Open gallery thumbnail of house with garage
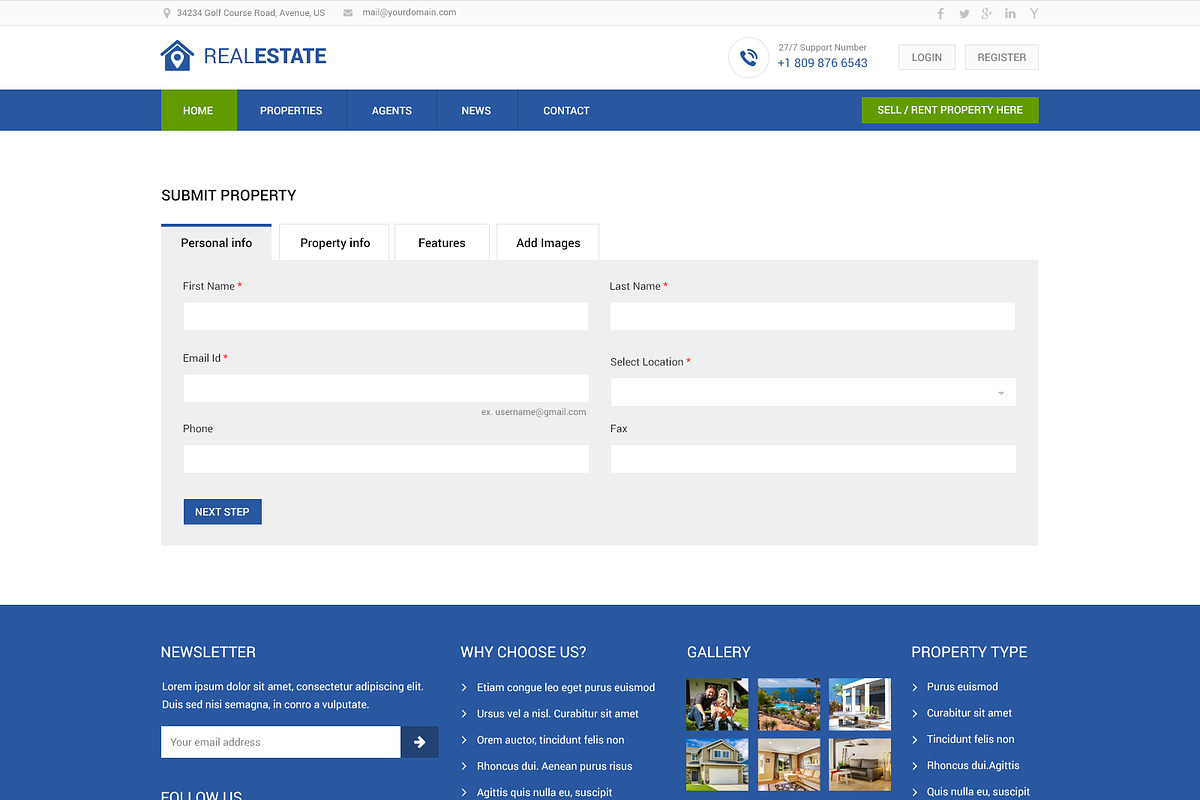The image size is (1200, 800). [717, 765]
